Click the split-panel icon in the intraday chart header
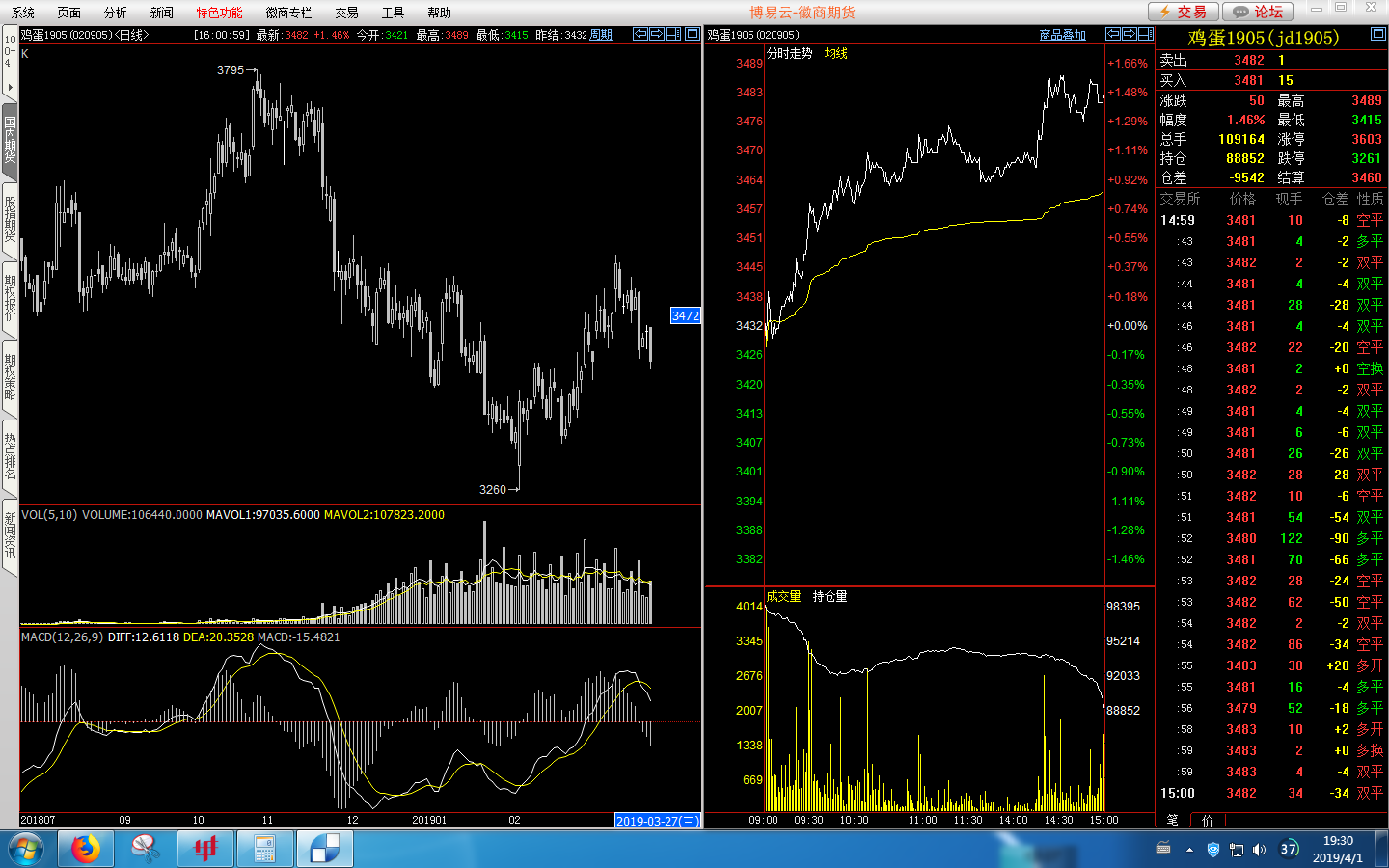1389x868 pixels. (x=1145, y=34)
